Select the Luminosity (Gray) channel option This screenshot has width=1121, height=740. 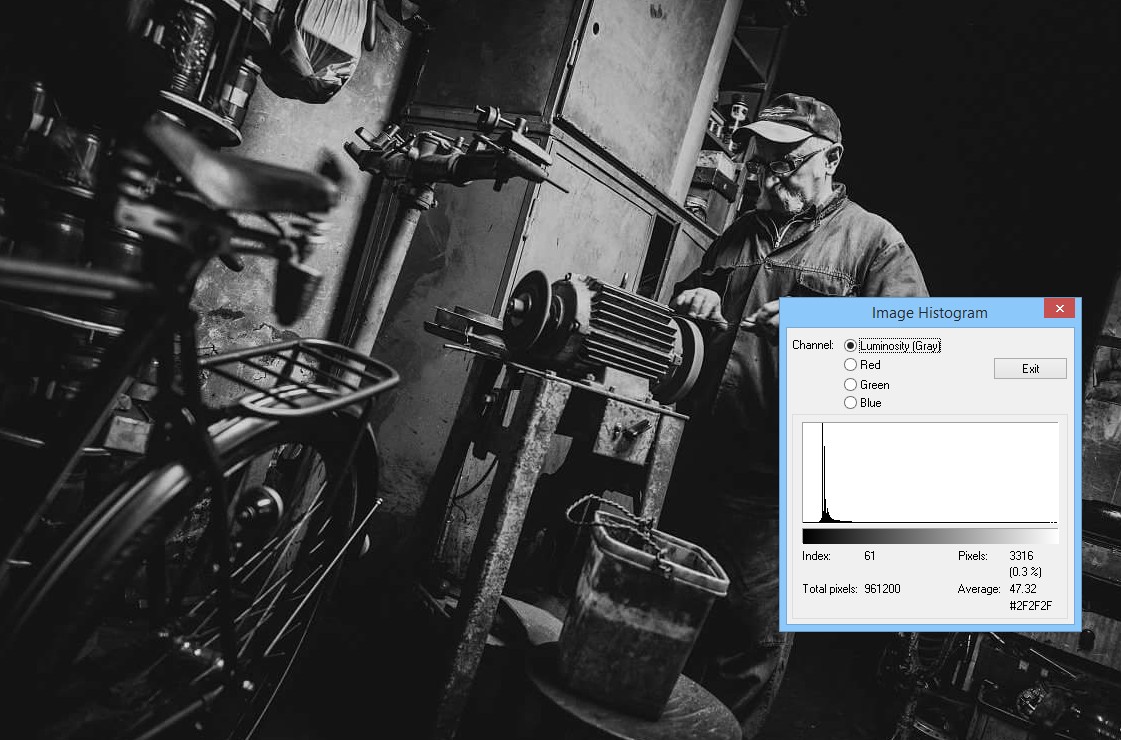pos(851,346)
